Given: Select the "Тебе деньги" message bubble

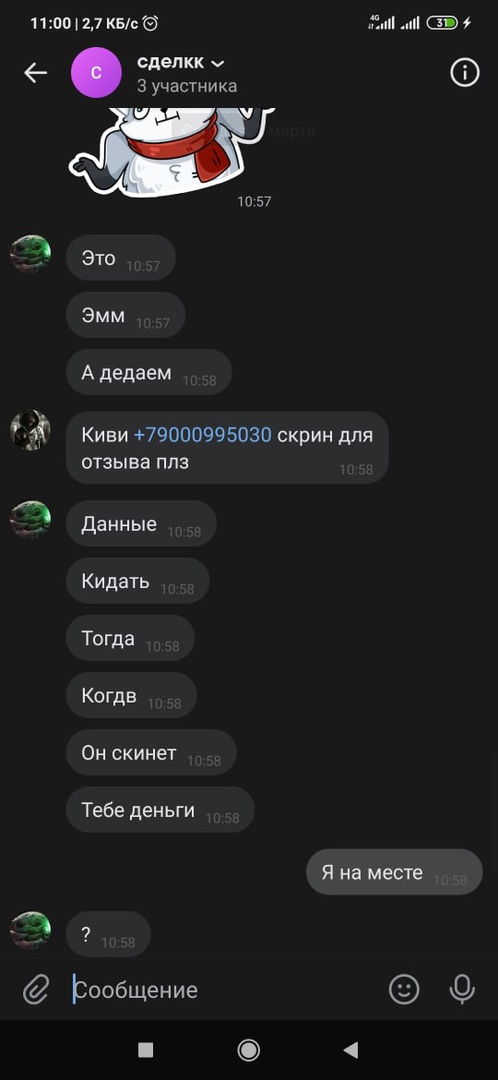Looking at the screenshot, I should point(160,810).
